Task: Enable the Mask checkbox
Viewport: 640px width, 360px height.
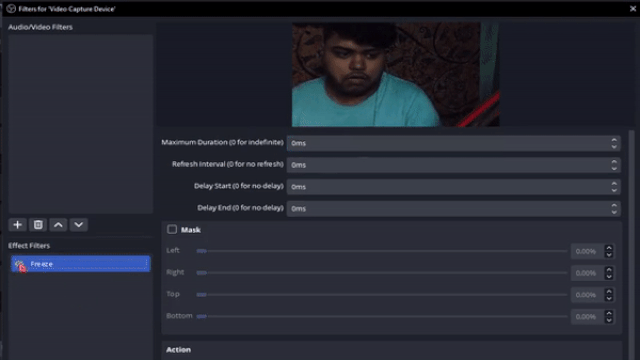Action: [x=172, y=229]
